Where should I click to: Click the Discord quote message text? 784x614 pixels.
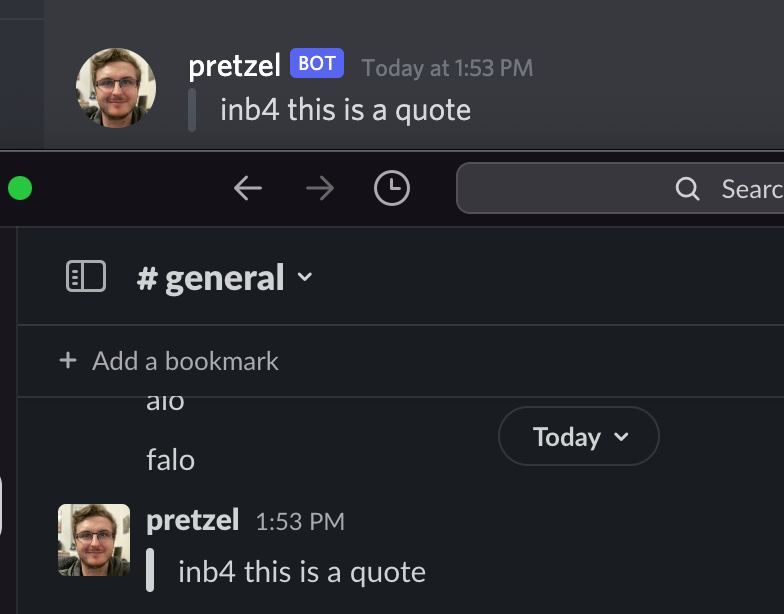coord(345,110)
